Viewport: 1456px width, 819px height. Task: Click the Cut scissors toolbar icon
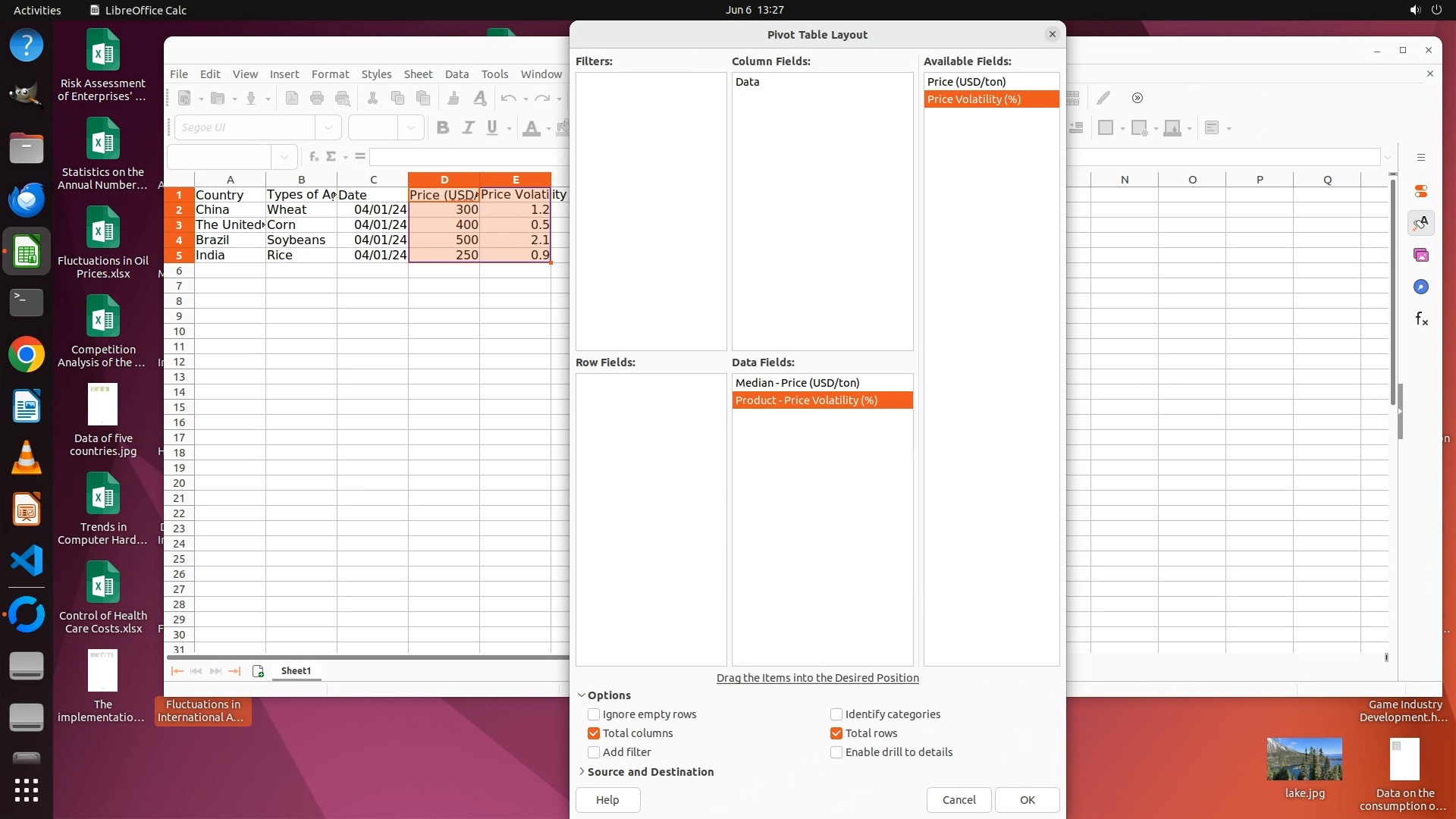[x=372, y=98]
